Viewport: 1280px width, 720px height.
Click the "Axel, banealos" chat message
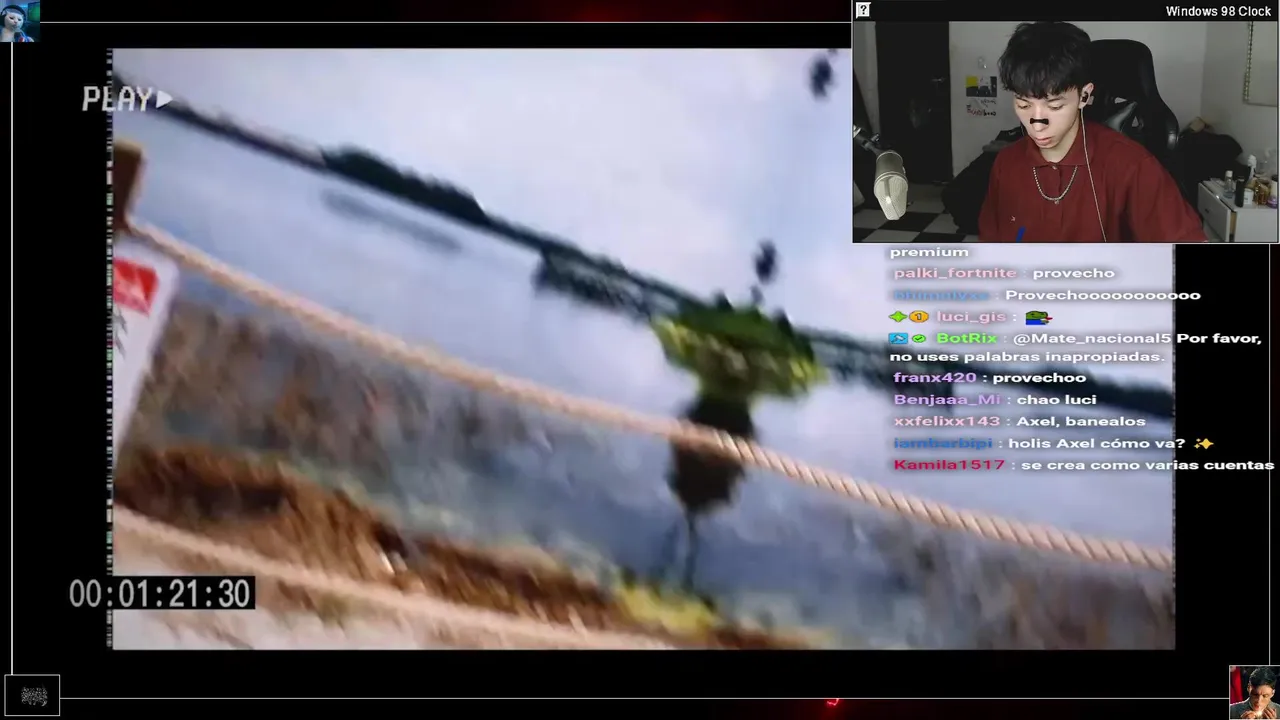(x=1081, y=421)
